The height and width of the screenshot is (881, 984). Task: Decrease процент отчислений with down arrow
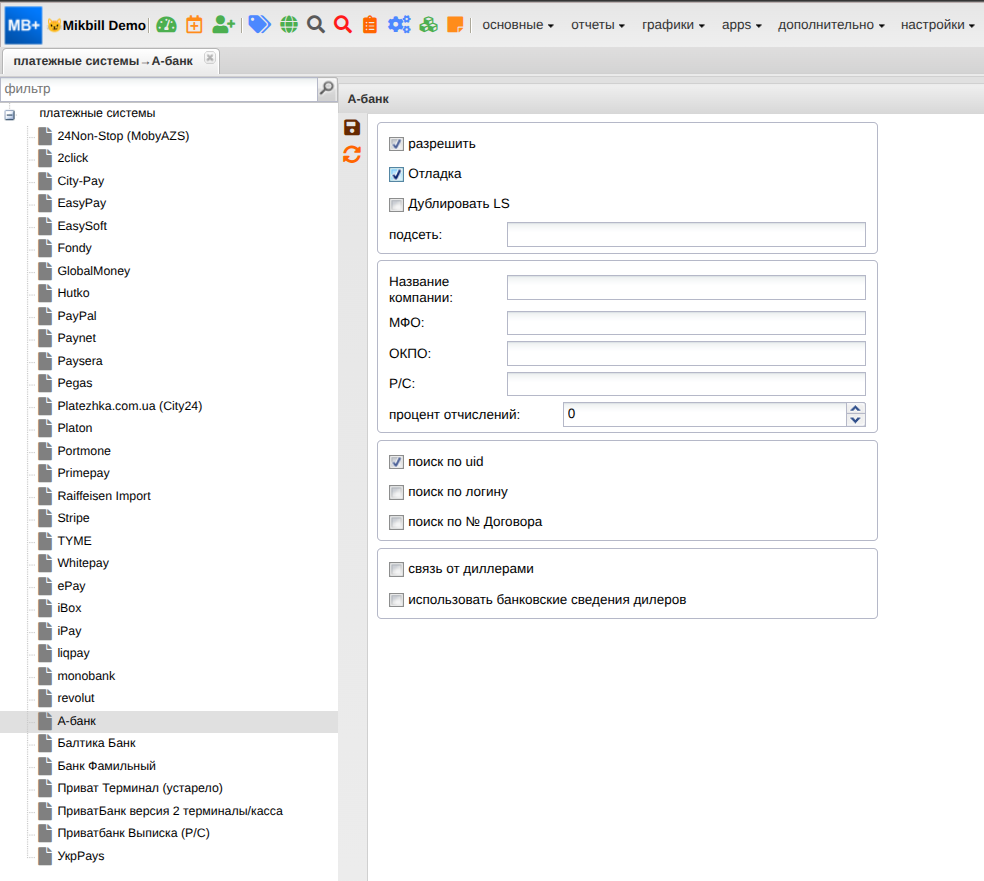pyautogui.click(x=855, y=420)
